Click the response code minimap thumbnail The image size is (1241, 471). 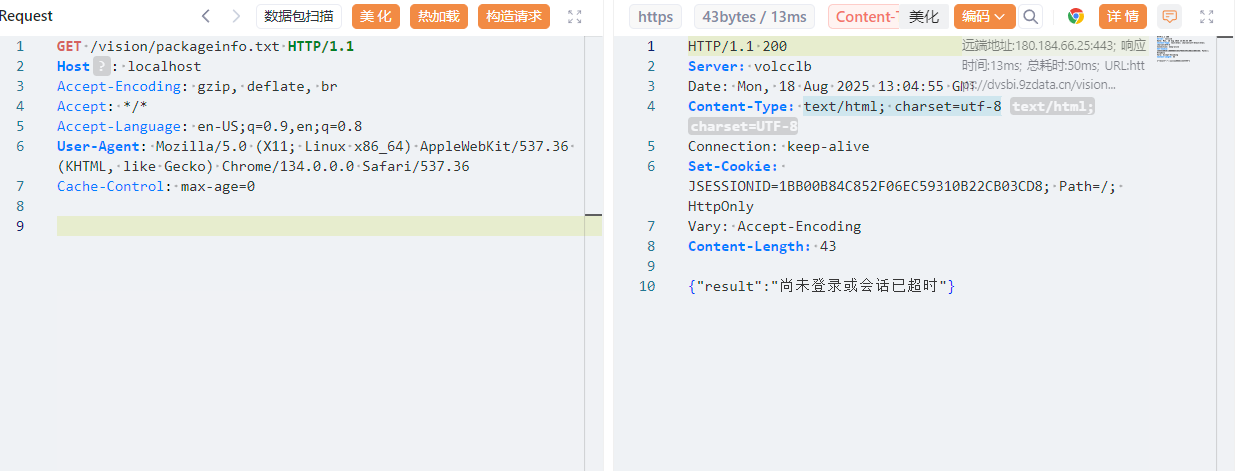(x=1175, y=44)
